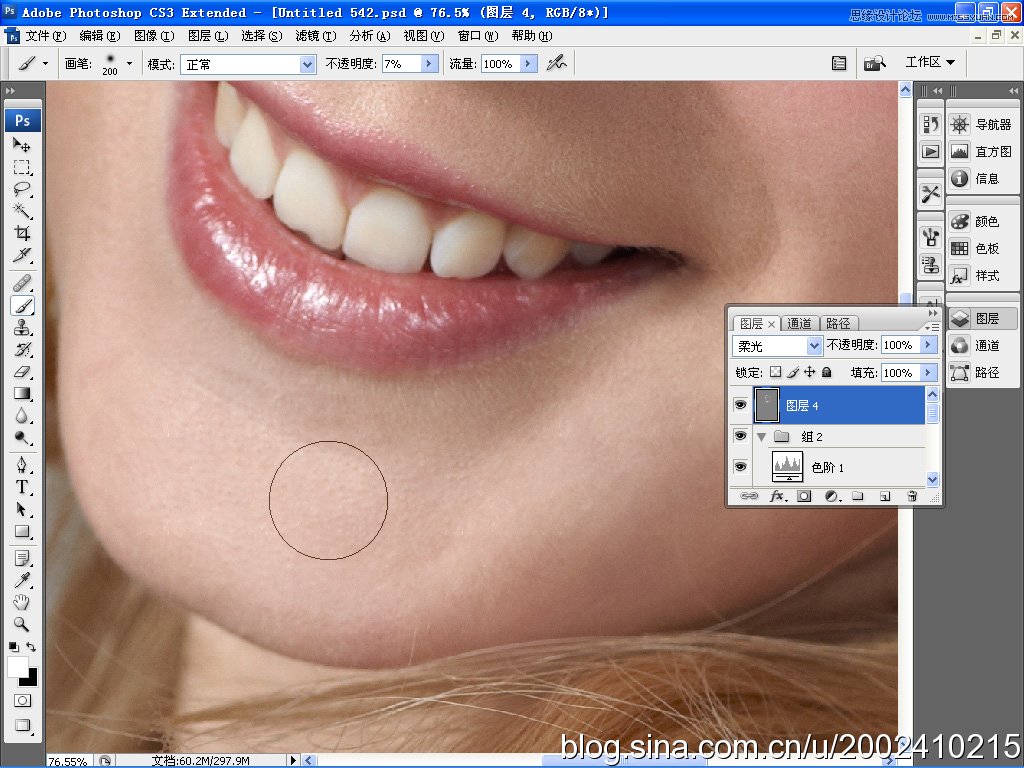Select the Brush tool in toolbox
This screenshot has width=1024, height=768.
tap(22, 305)
